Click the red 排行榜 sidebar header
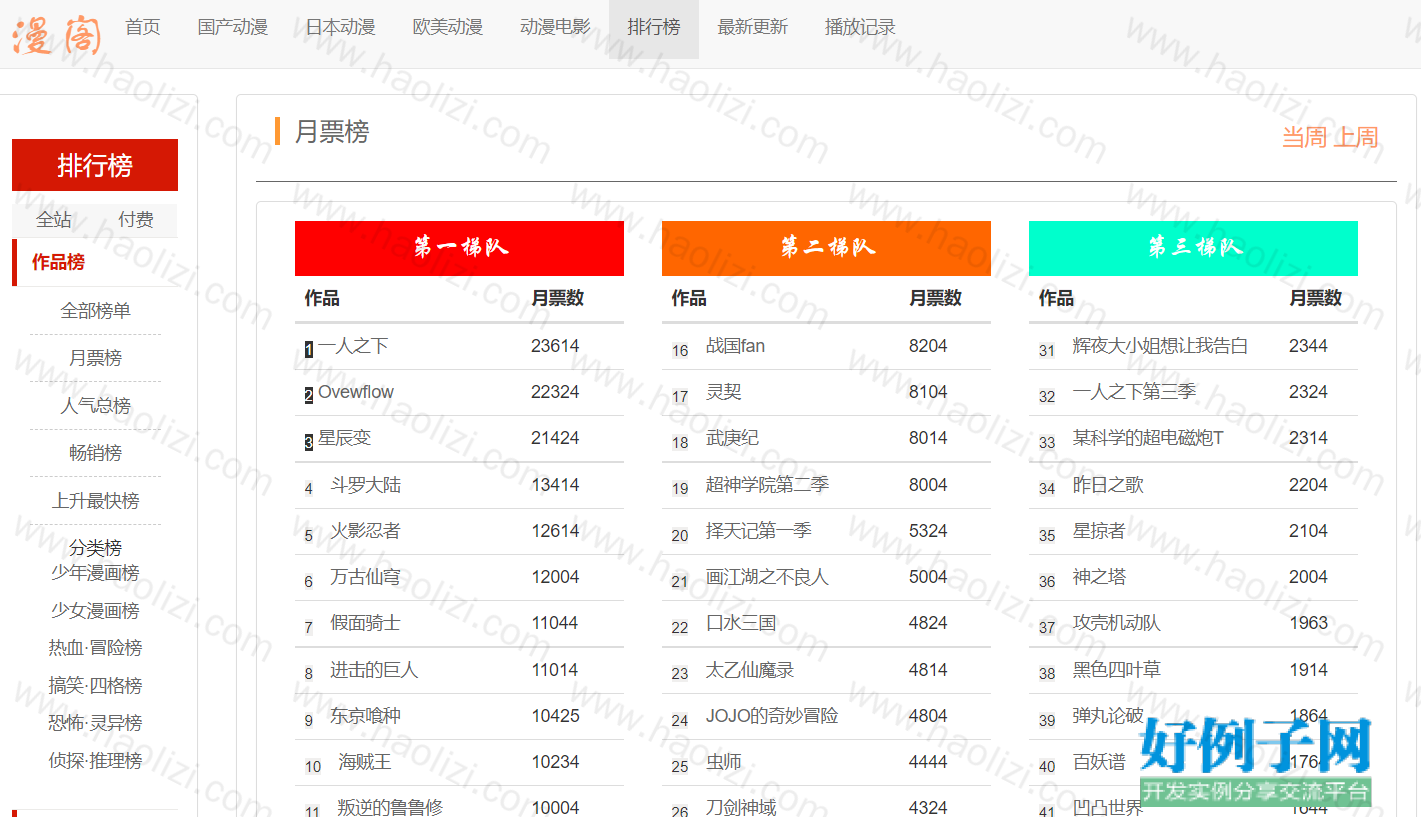The height and width of the screenshot is (817, 1421). coord(95,165)
